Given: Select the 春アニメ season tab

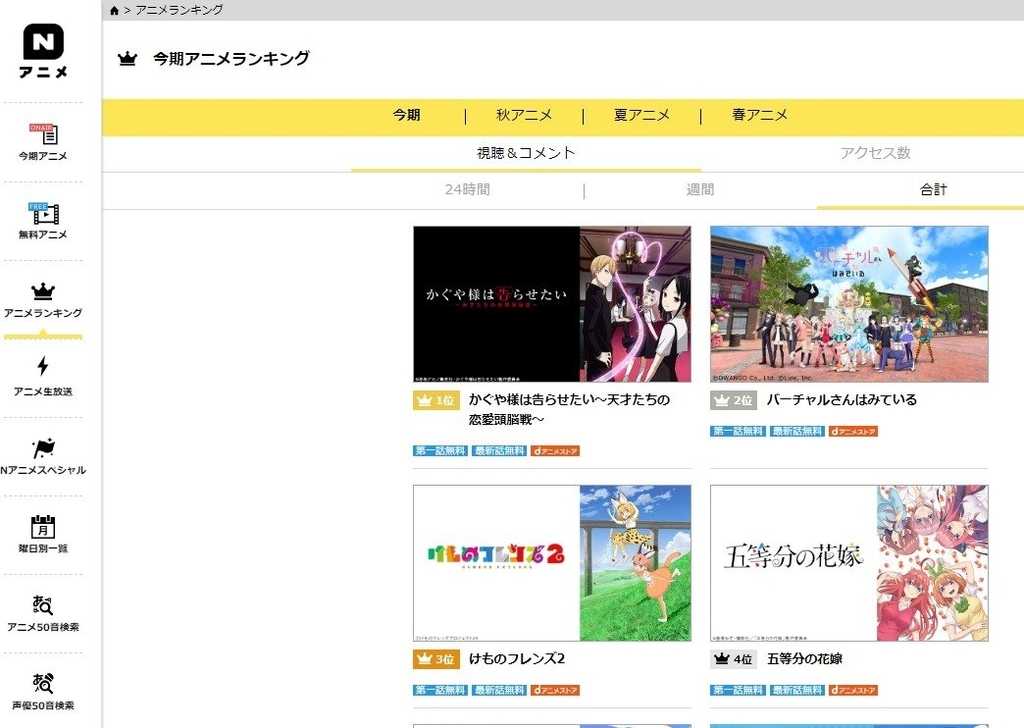Looking at the screenshot, I should [760, 116].
